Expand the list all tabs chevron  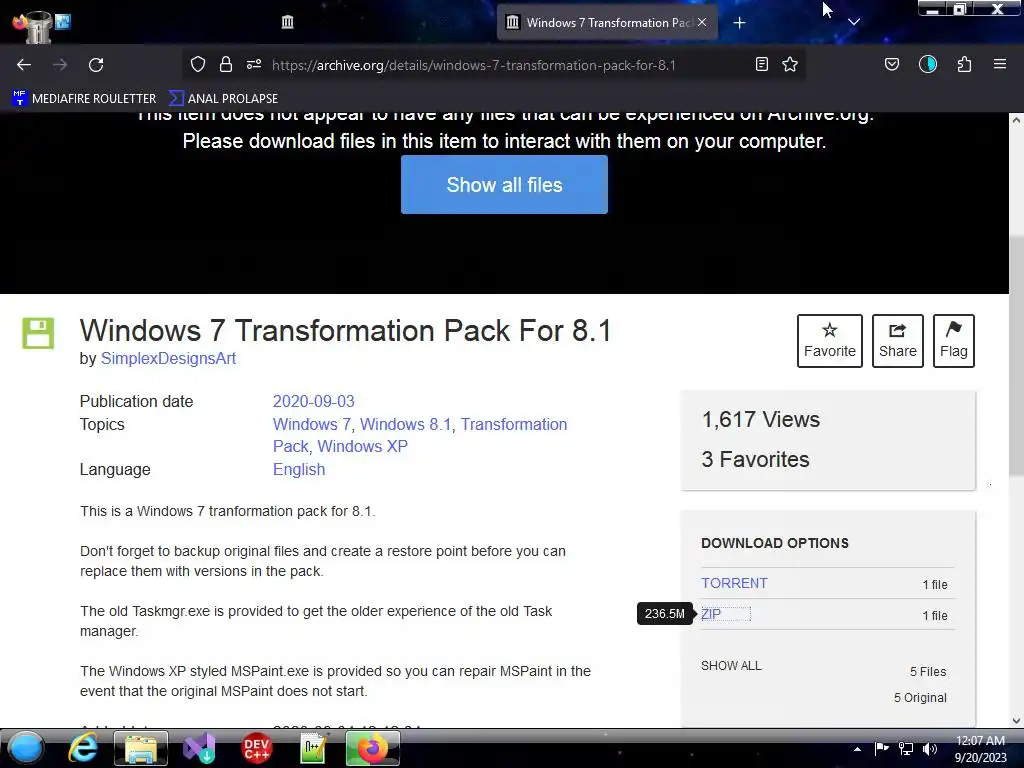coord(854,22)
